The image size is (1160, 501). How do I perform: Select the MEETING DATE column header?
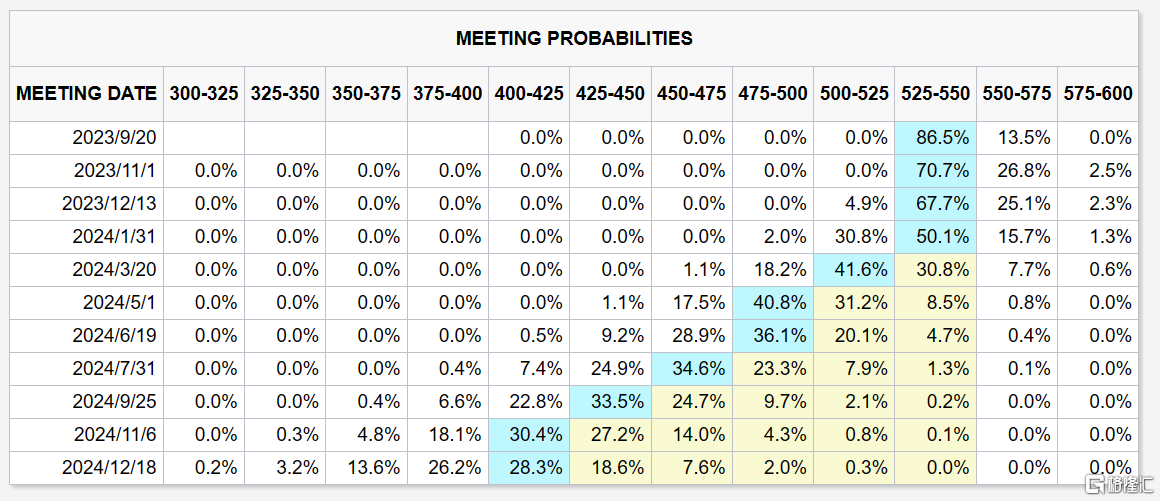[x=87, y=93]
